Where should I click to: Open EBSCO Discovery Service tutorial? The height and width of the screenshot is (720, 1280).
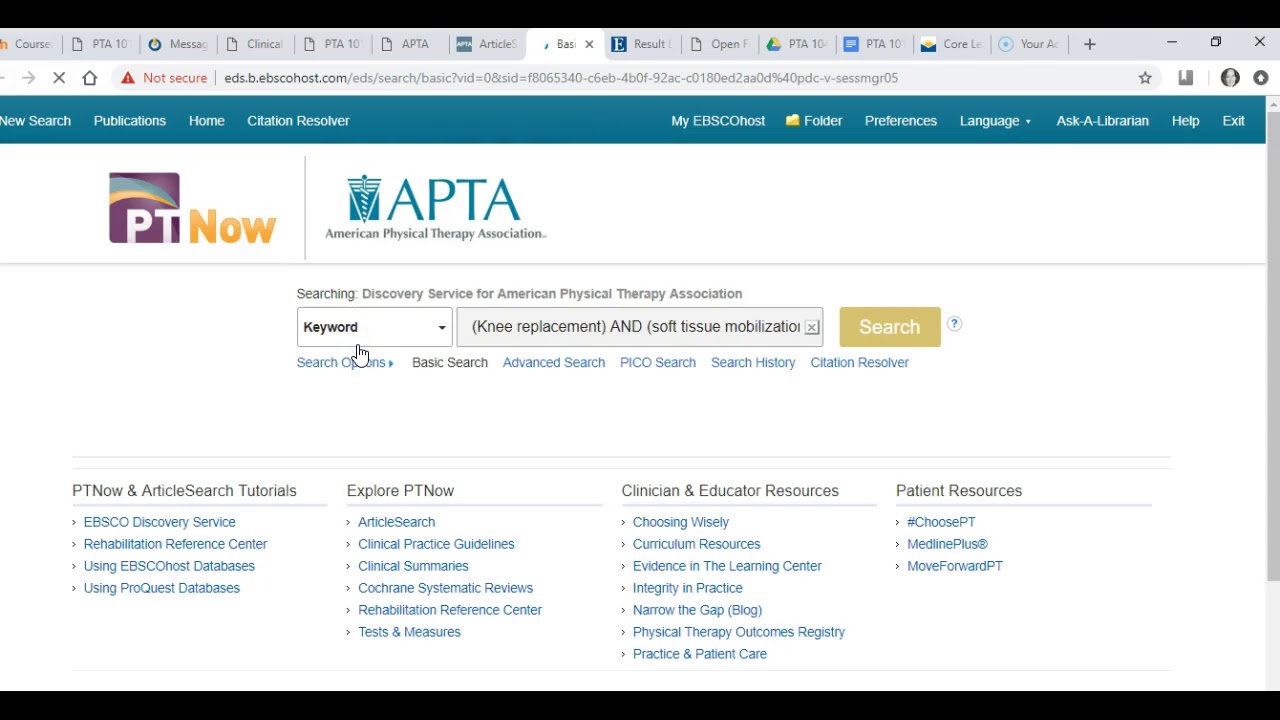click(160, 522)
